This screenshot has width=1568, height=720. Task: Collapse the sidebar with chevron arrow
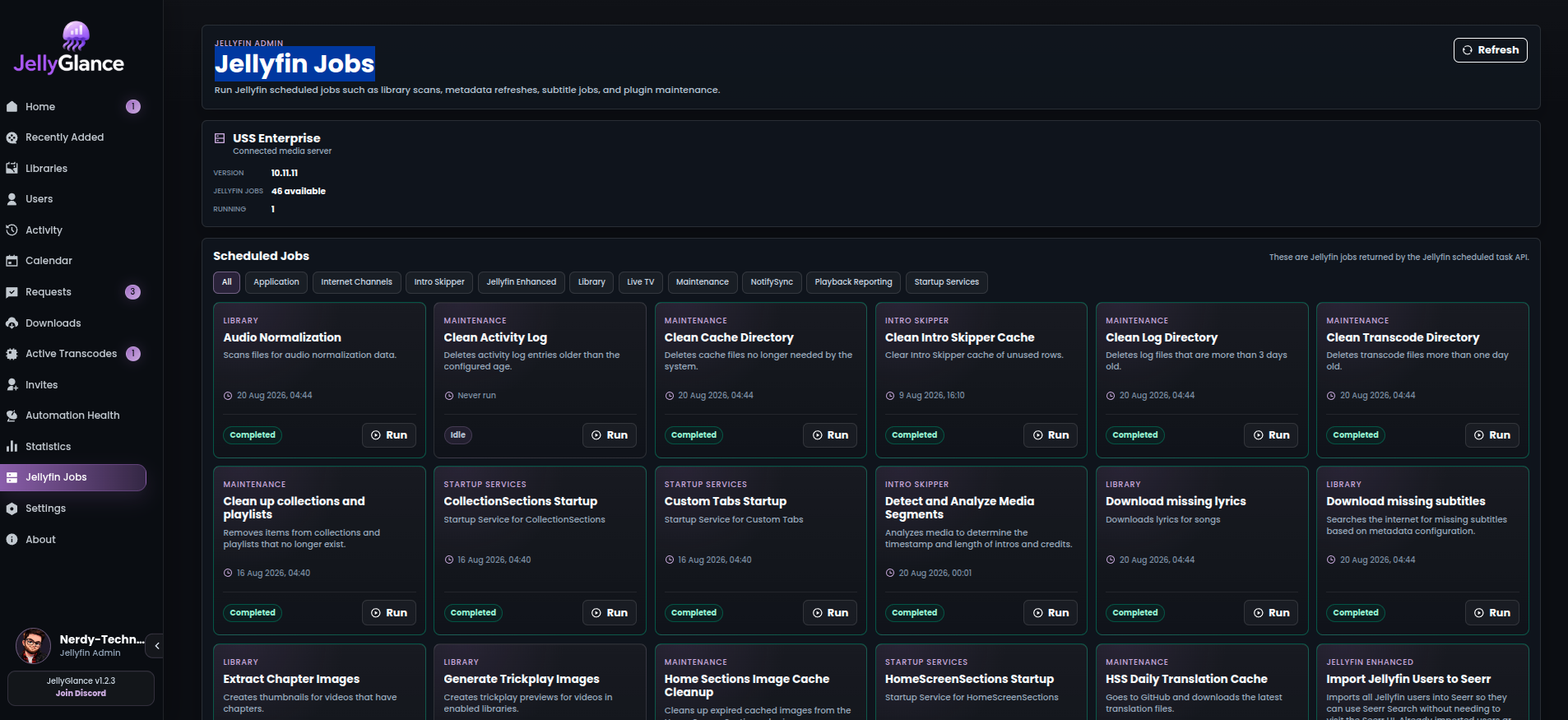[x=156, y=646]
